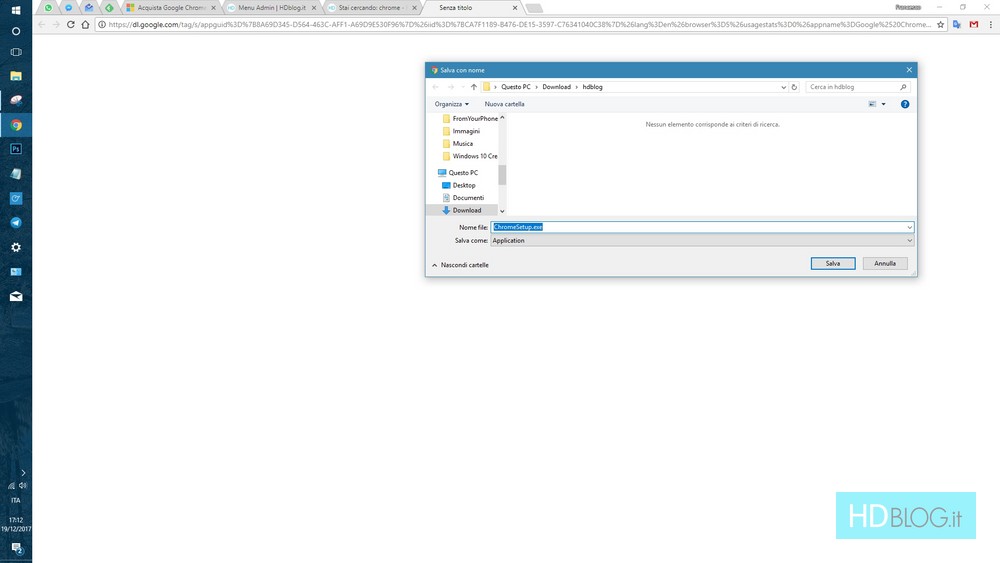Open Chrome three-dot menu
The width and height of the screenshot is (1000, 563).
[990, 24]
